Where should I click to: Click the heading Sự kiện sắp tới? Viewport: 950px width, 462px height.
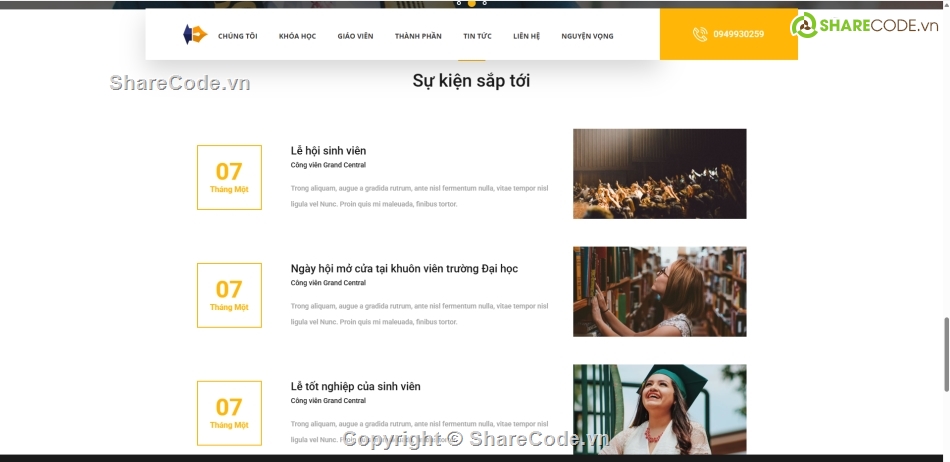click(471, 81)
